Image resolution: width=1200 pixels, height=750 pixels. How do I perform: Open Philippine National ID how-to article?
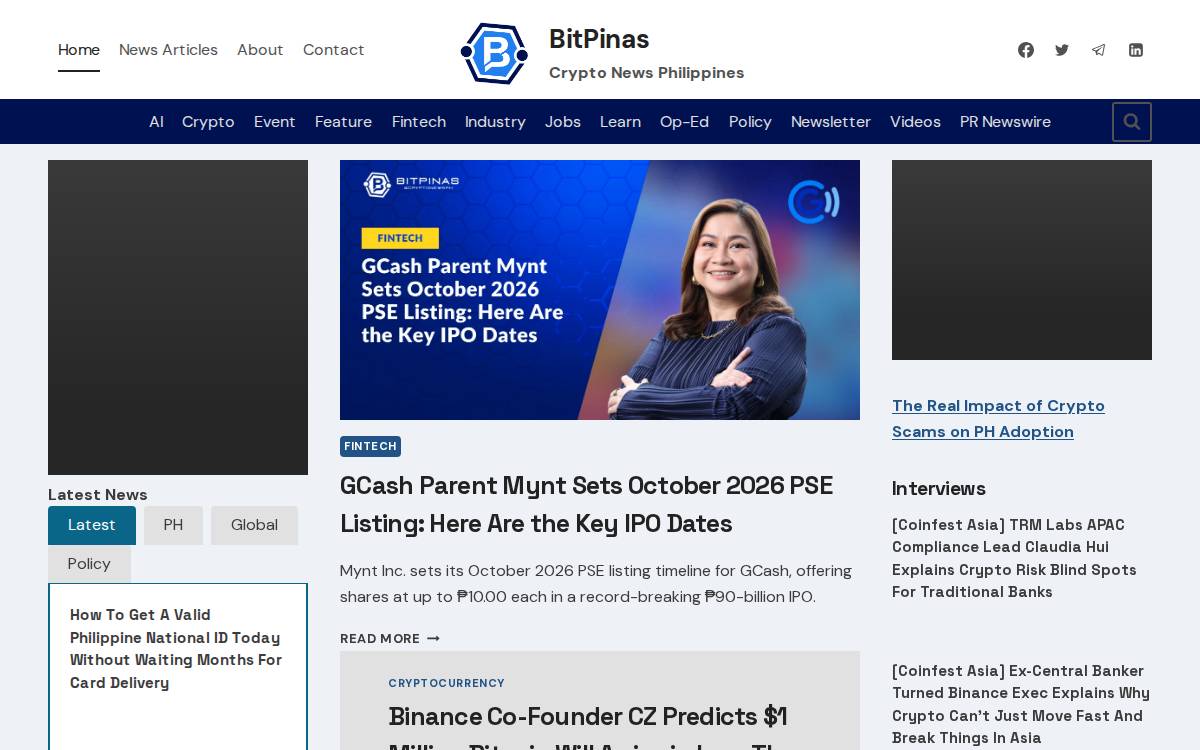point(176,649)
